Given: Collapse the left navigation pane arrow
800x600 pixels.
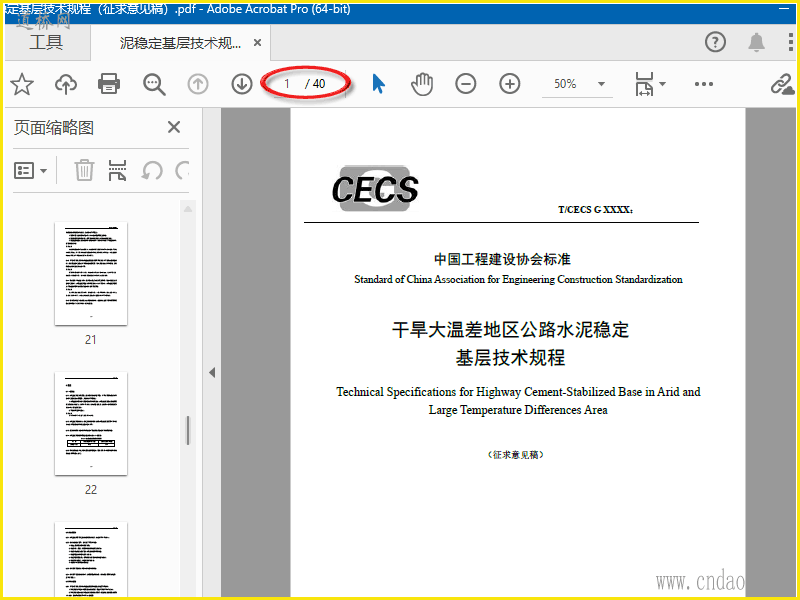Looking at the screenshot, I should click(x=212, y=372).
